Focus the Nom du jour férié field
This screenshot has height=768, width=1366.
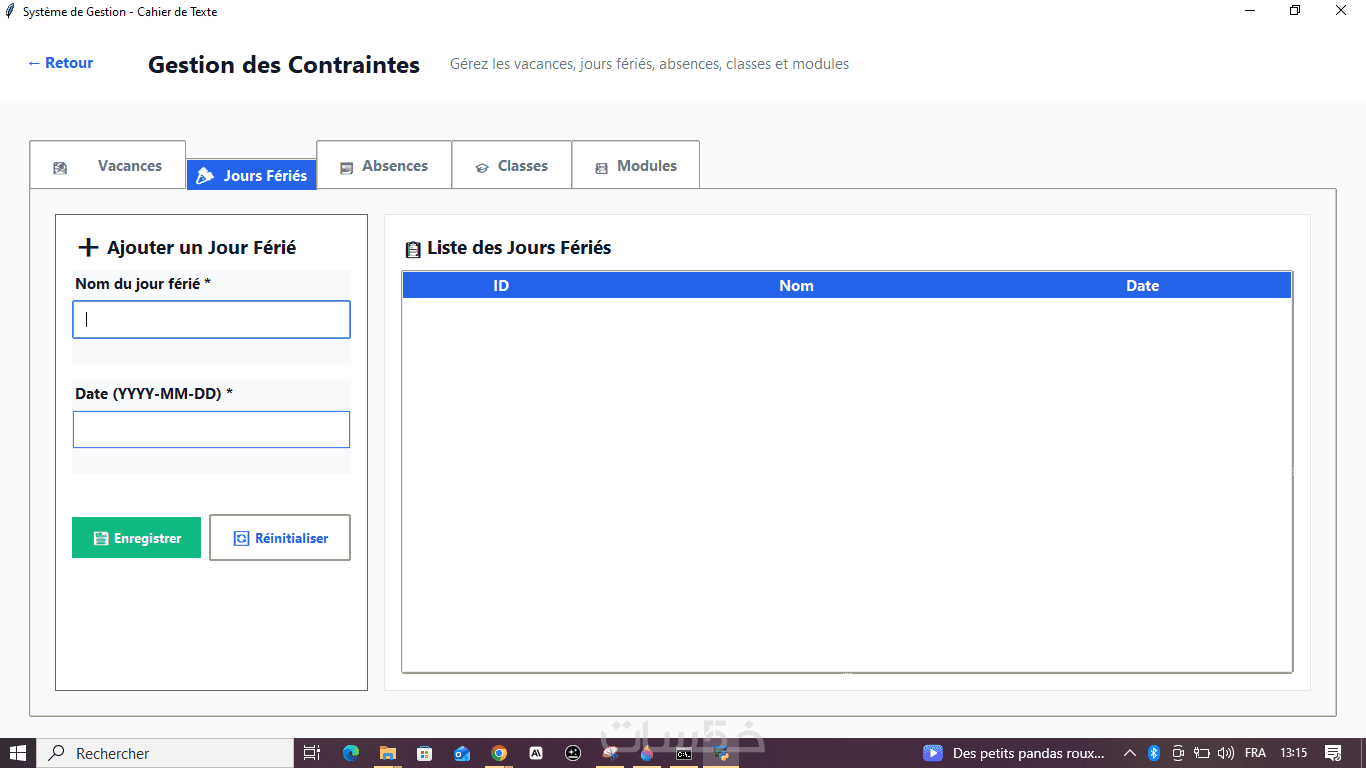point(211,320)
